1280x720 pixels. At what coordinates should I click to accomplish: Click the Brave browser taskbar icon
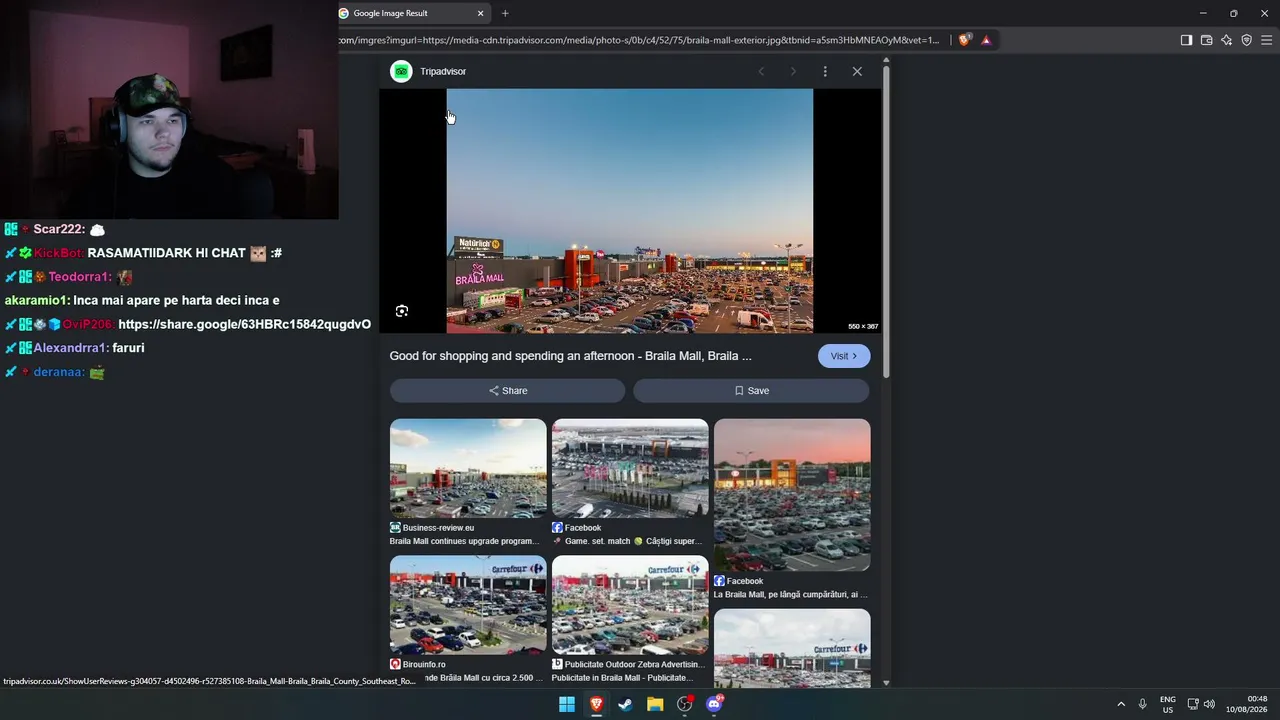click(596, 704)
